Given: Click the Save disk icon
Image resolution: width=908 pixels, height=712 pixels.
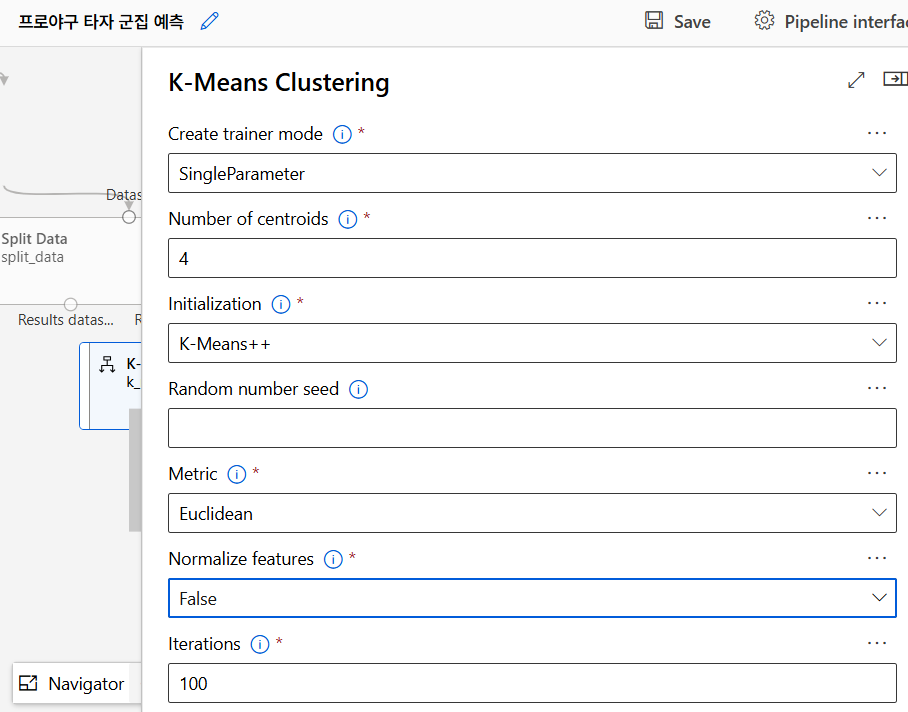Looking at the screenshot, I should [654, 21].
